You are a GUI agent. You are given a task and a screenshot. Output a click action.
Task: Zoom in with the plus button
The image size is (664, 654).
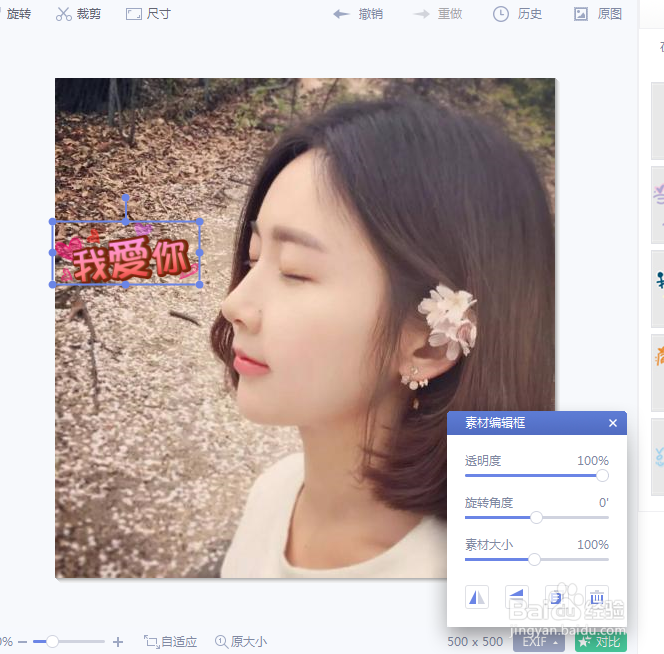tap(118, 642)
